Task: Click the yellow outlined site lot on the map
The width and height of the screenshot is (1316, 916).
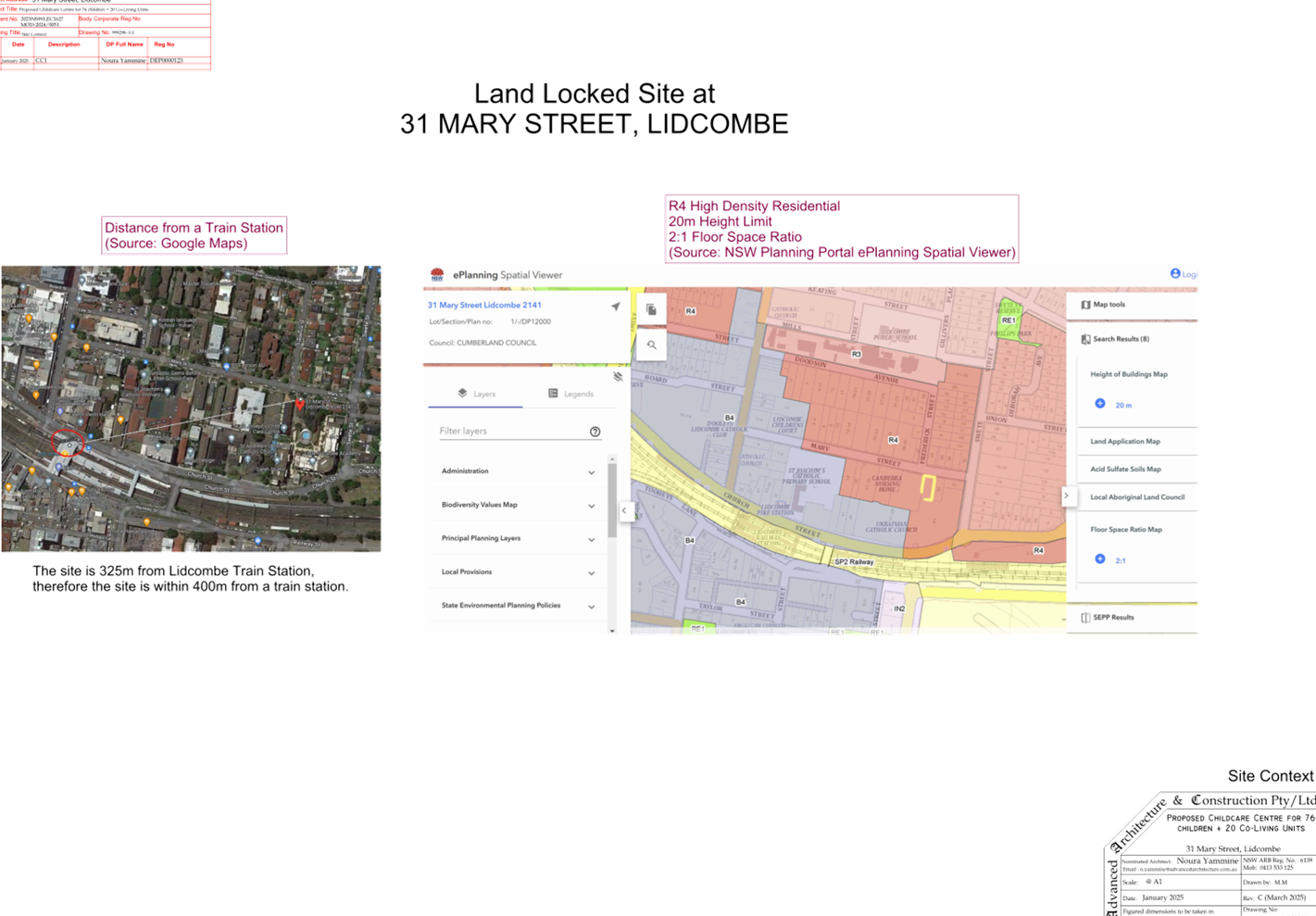Action: (x=927, y=488)
